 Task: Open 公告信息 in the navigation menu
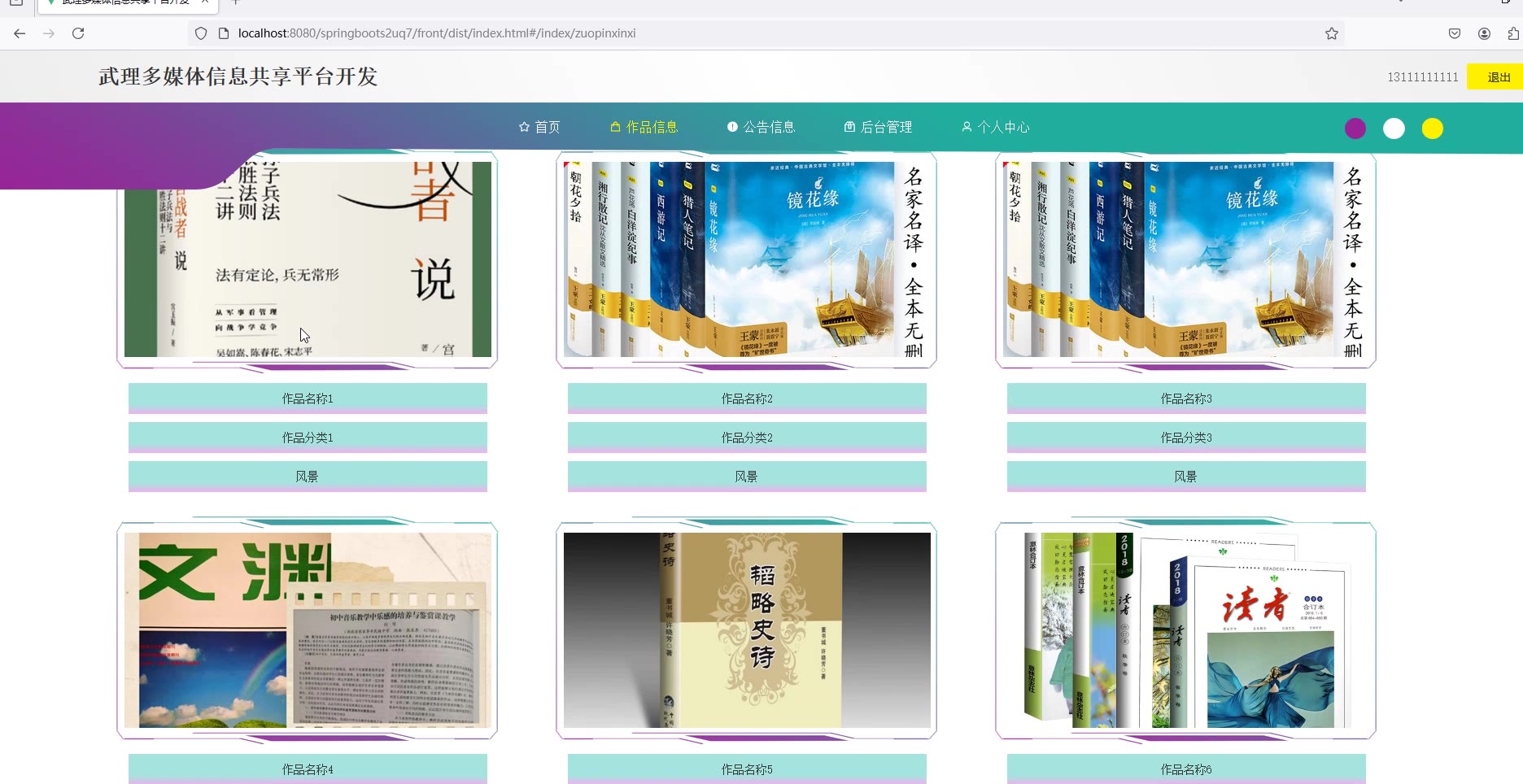(761, 127)
